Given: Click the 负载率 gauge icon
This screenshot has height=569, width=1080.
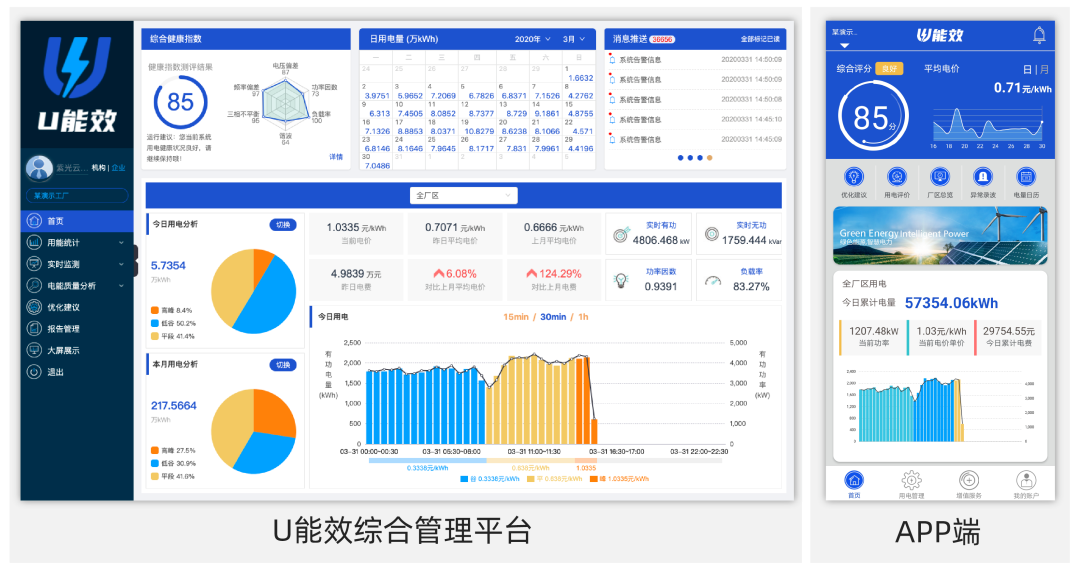Looking at the screenshot, I should point(713,280).
